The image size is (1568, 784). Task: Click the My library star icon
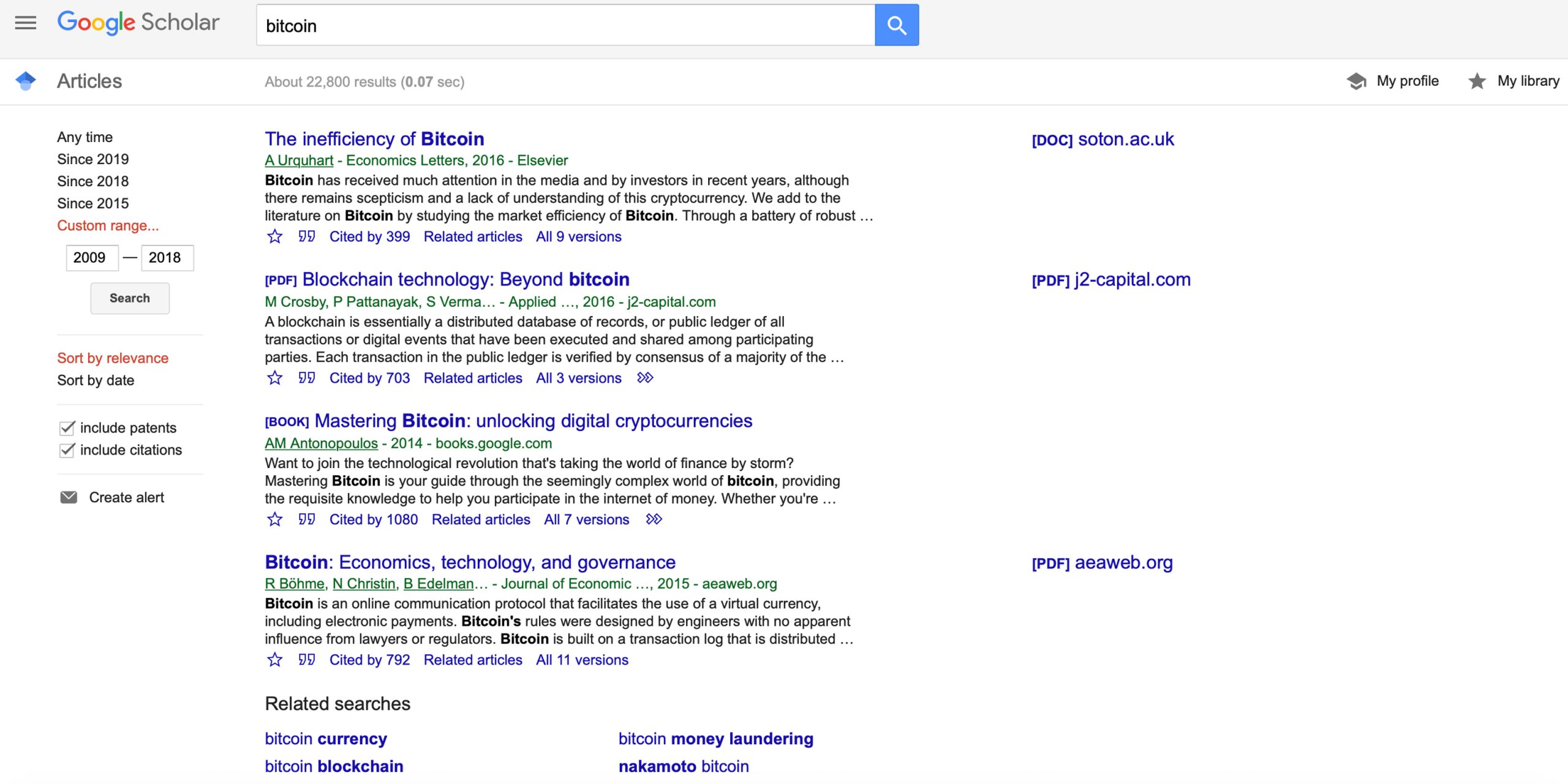click(1477, 81)
